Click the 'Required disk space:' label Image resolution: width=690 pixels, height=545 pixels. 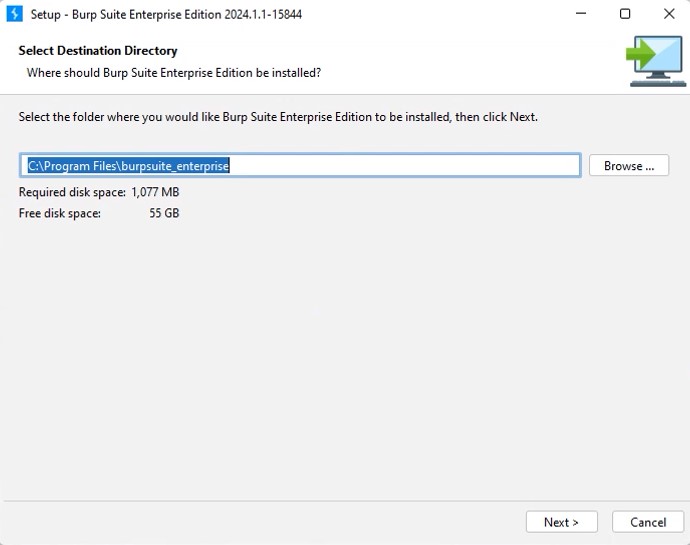[x=72, y=192]
